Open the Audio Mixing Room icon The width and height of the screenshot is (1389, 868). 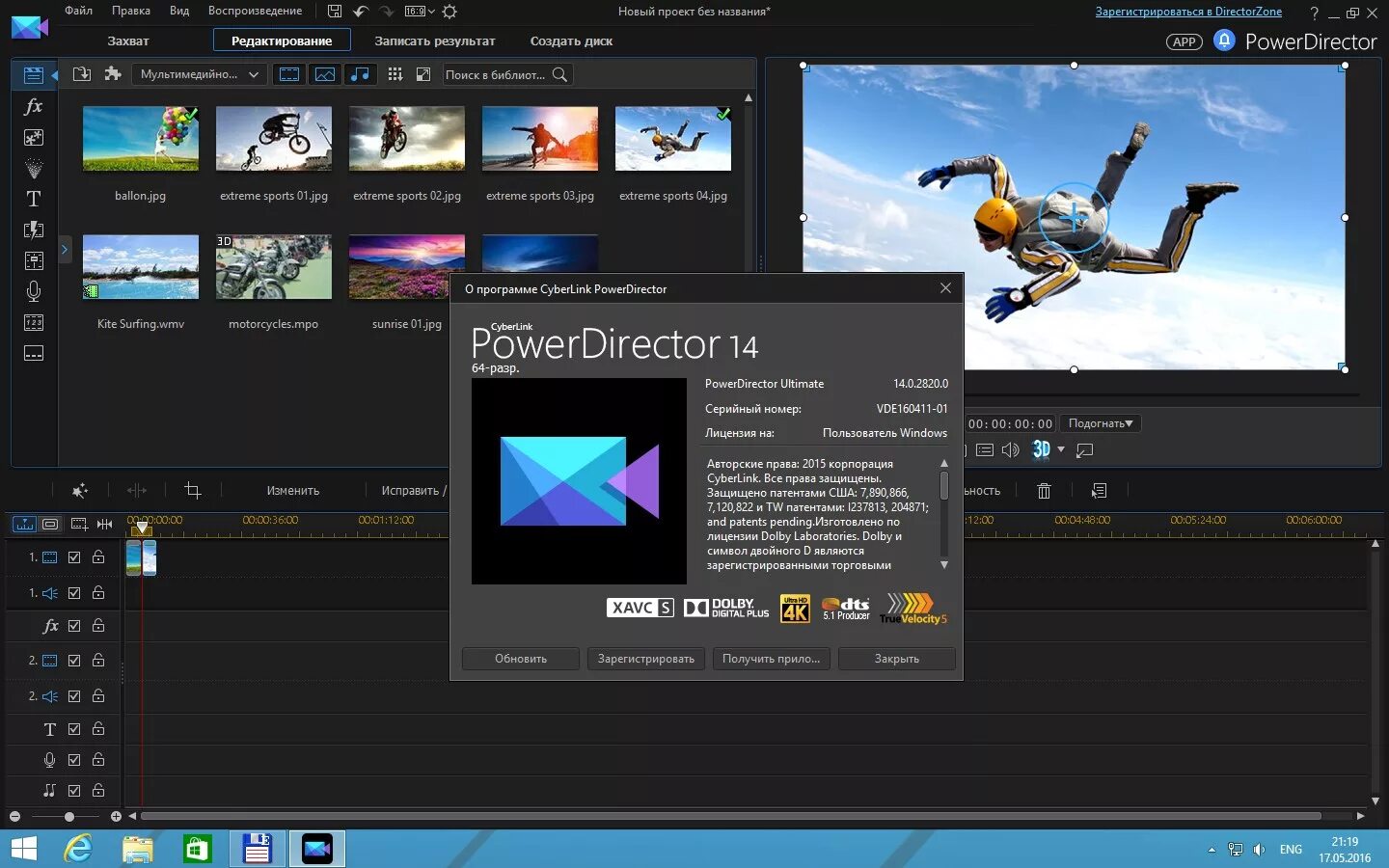(x=33, y=260)
